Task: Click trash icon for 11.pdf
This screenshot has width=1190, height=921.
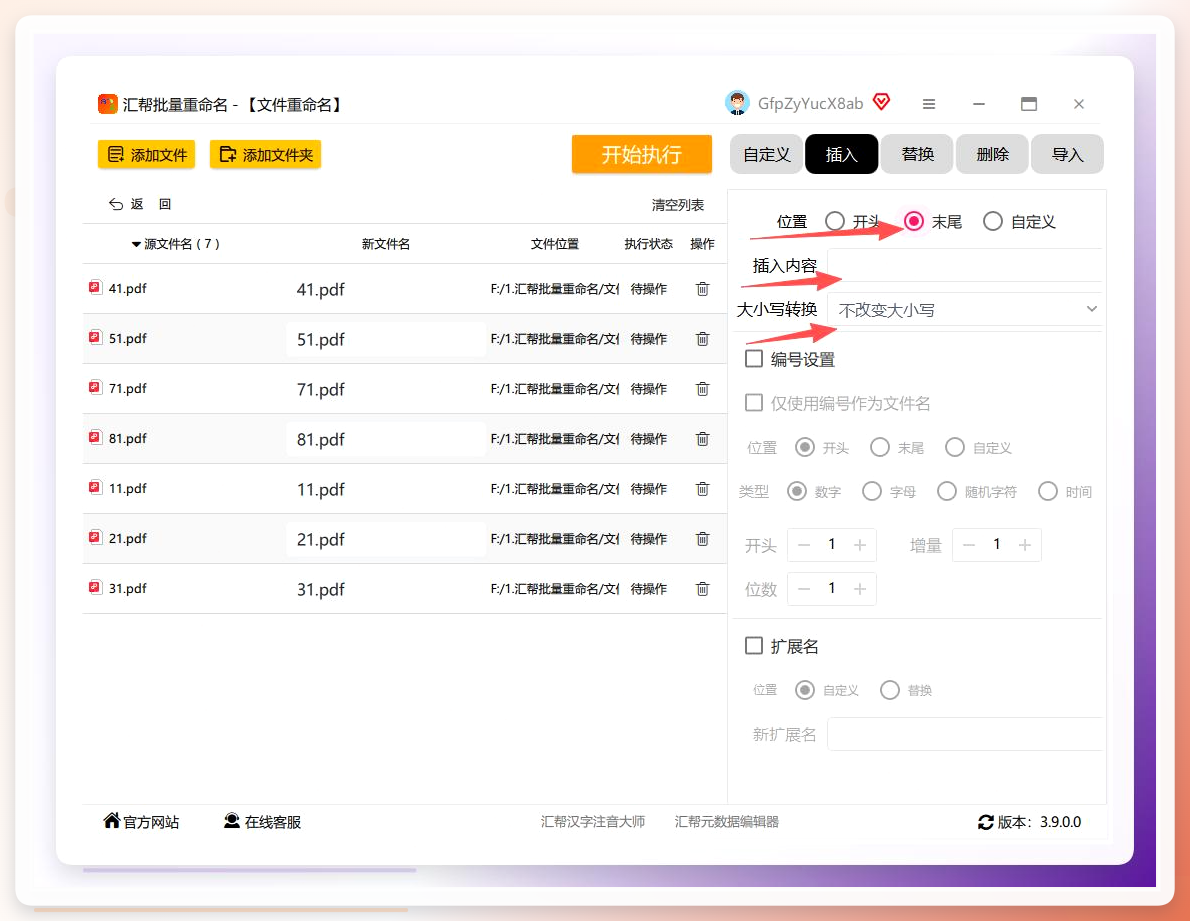Action: tap(703, 489)
